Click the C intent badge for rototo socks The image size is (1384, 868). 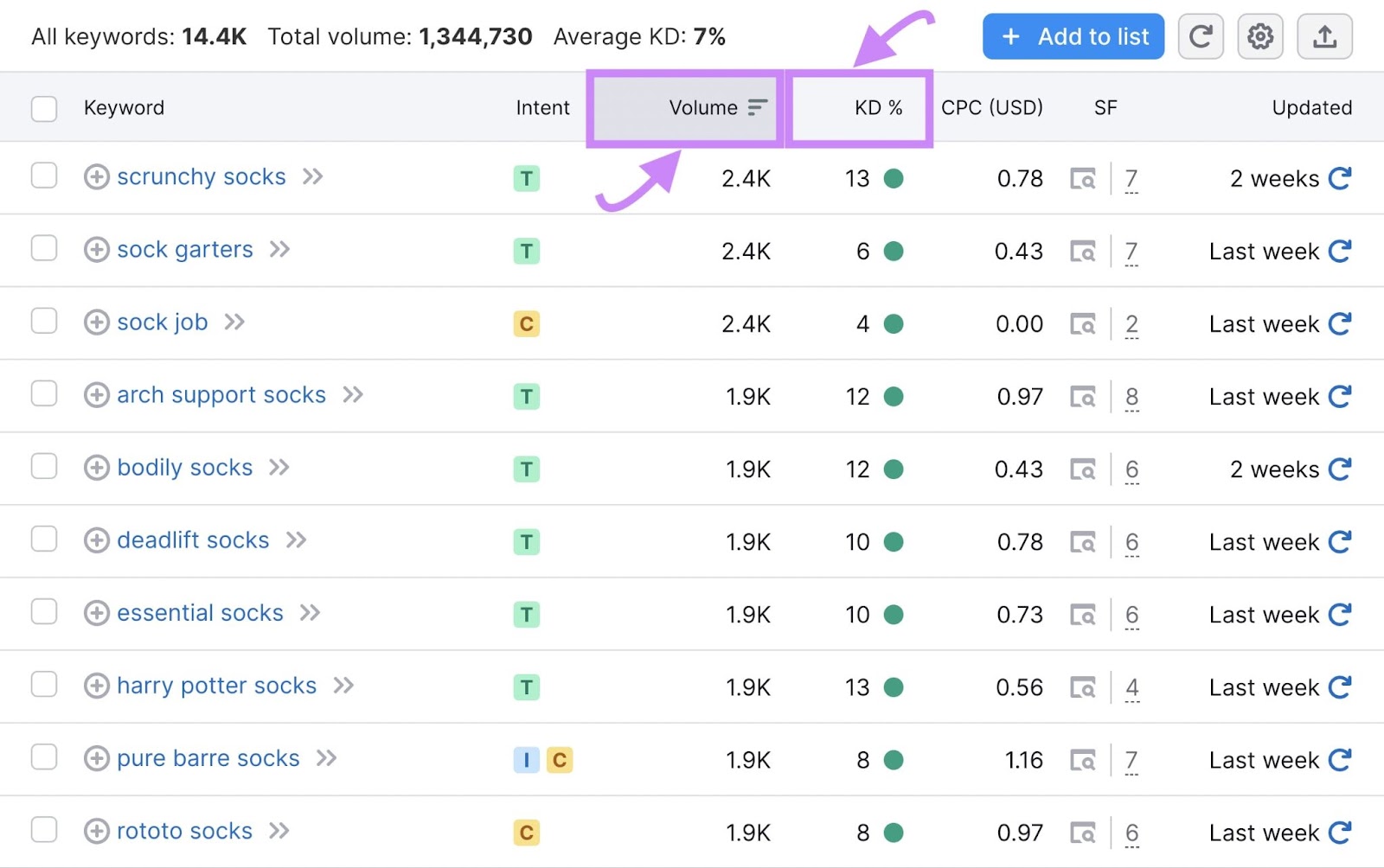click(x=527, y=833)
